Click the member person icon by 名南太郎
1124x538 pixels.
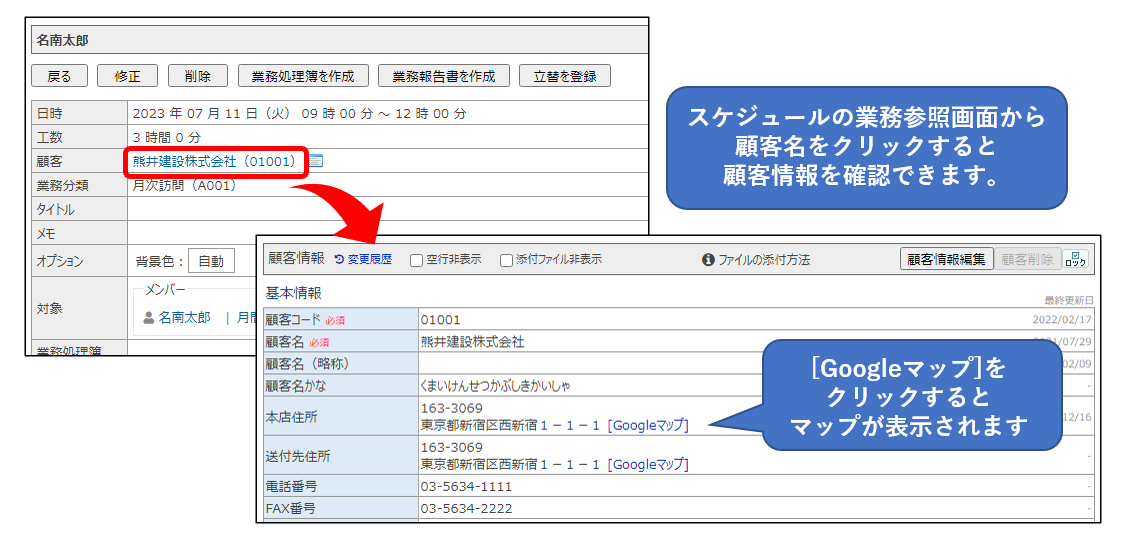[x=148, y=318]
